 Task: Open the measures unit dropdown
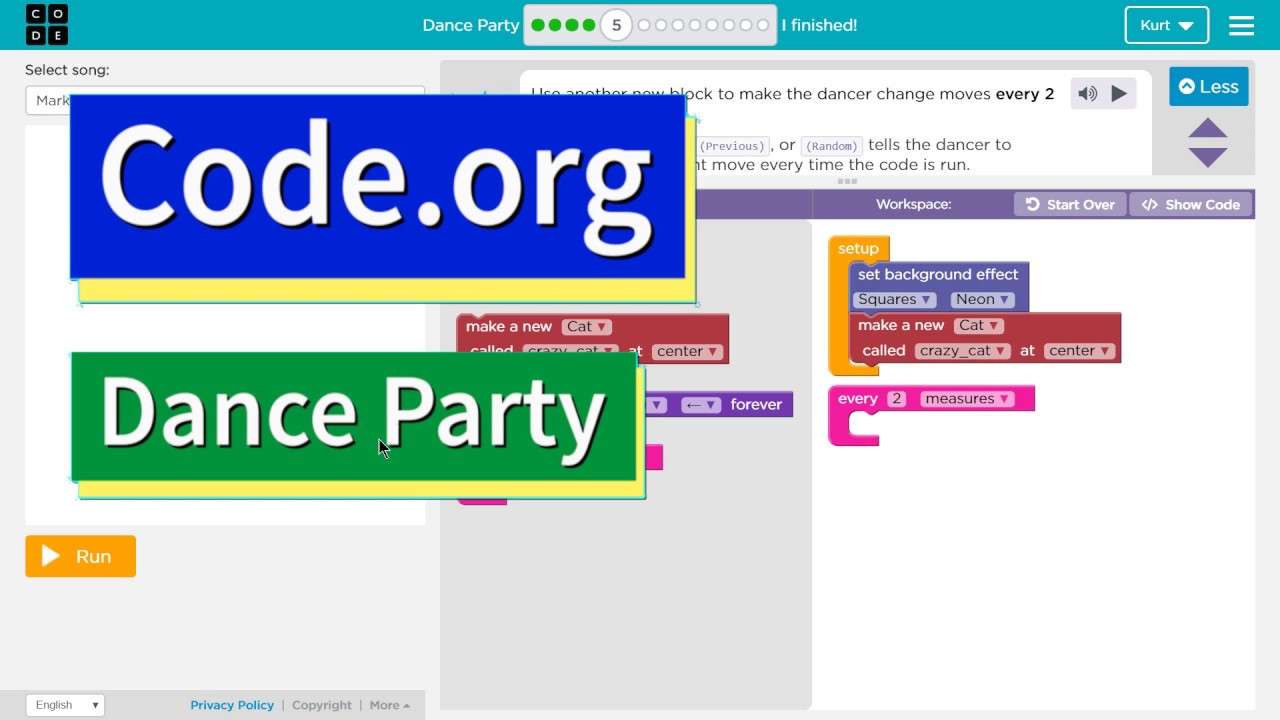[x=966, y=399]
